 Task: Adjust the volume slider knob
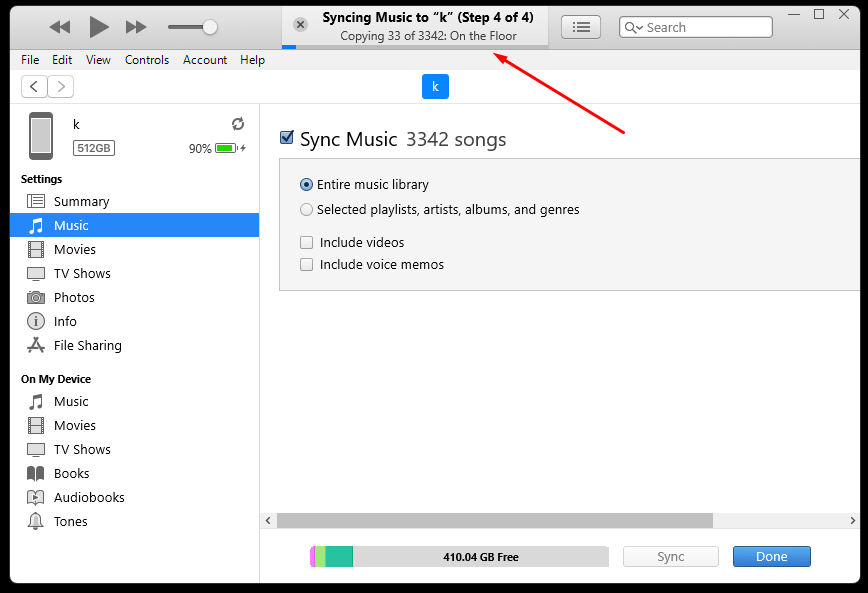tap(210, 27)
